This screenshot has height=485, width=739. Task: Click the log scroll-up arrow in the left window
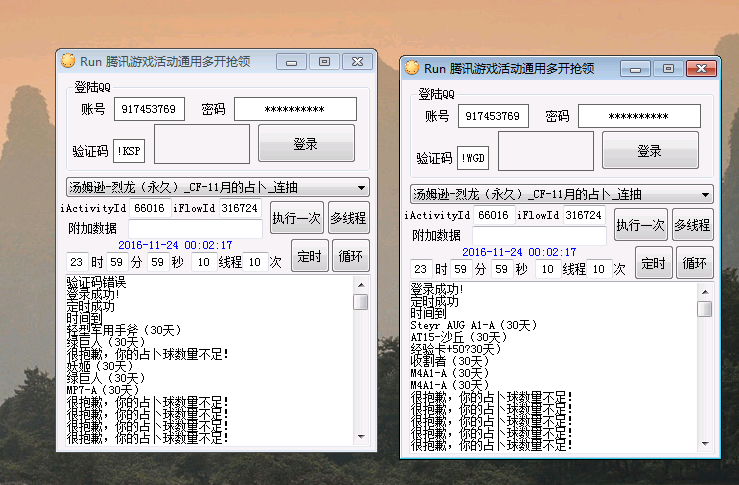[x=361, y=285]
